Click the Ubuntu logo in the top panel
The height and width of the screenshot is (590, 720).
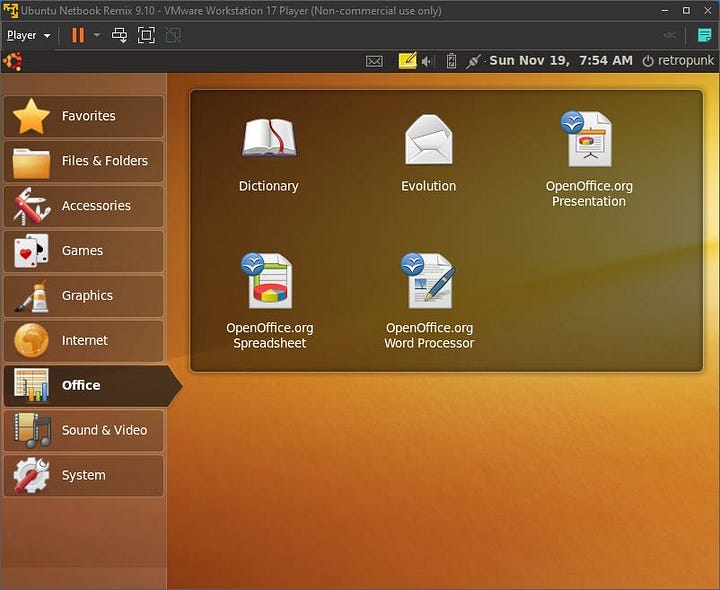click(x=12, y=61)
